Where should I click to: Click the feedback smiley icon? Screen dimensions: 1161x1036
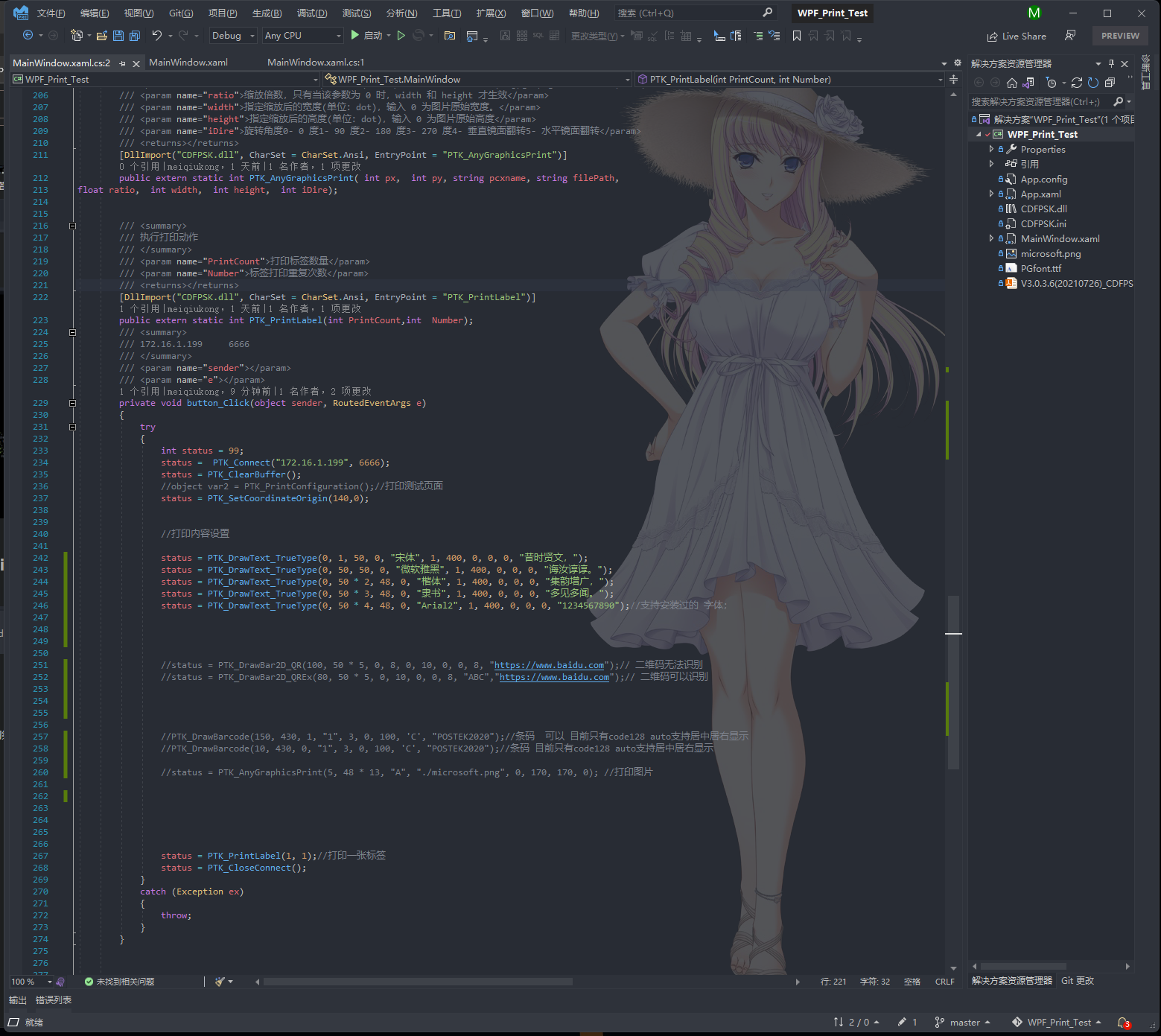pyautogui.click(x=1071, y=35)
